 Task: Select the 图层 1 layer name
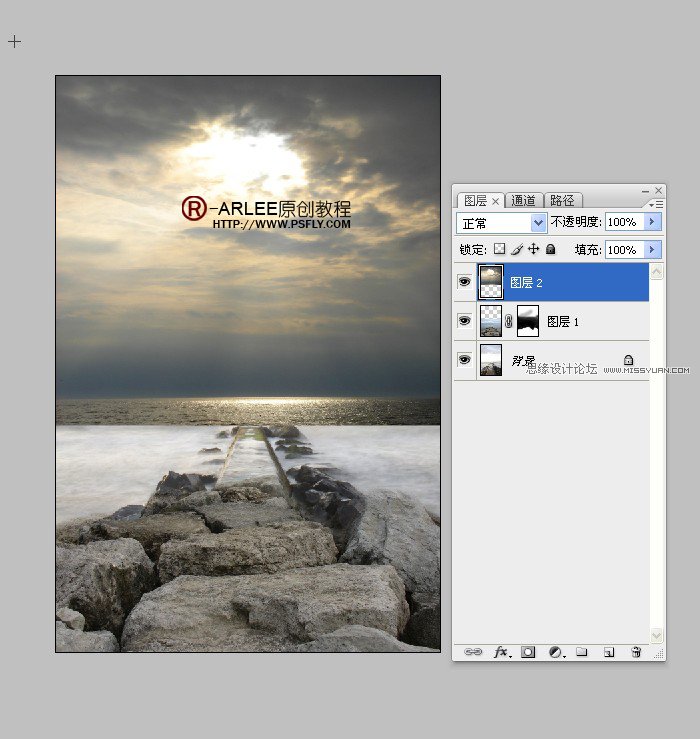click(x=563, y=322)
